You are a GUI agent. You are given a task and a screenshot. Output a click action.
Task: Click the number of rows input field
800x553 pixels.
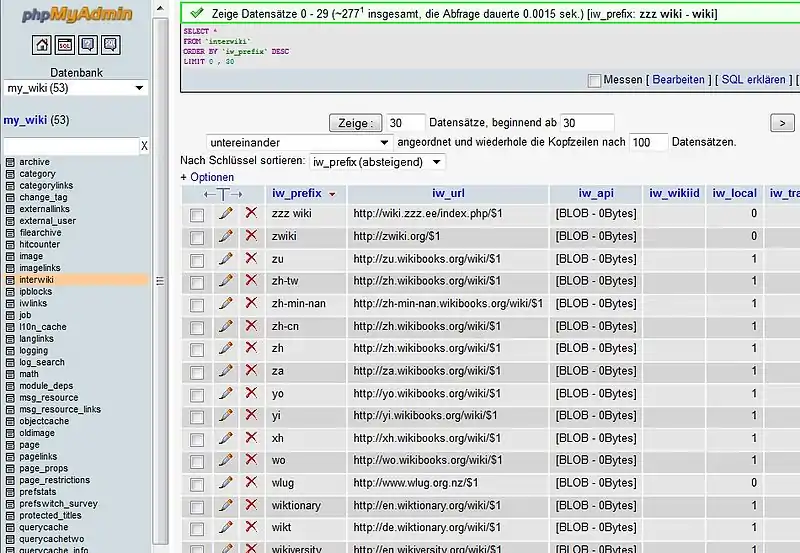[x=405, y=123]
